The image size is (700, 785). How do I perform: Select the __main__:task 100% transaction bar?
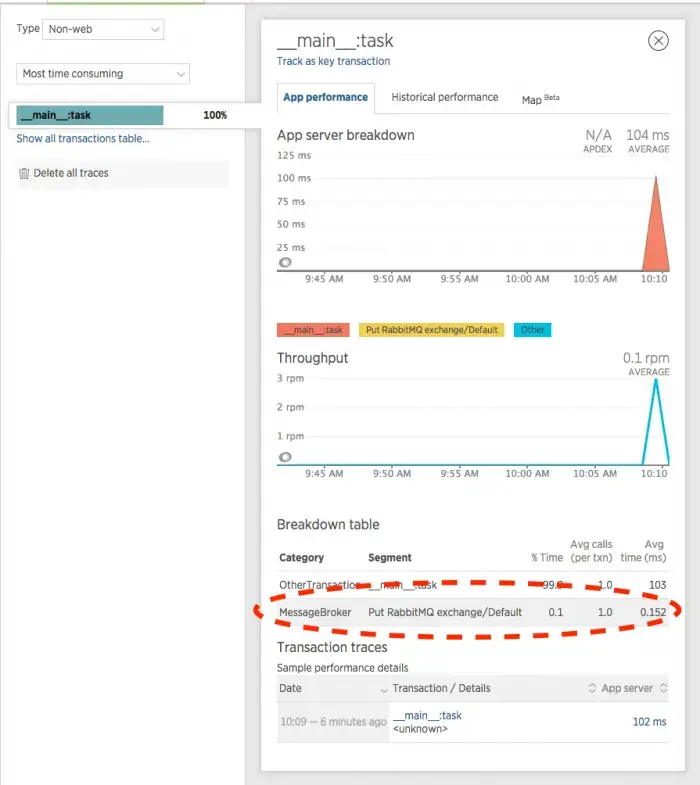coord(90,116)
